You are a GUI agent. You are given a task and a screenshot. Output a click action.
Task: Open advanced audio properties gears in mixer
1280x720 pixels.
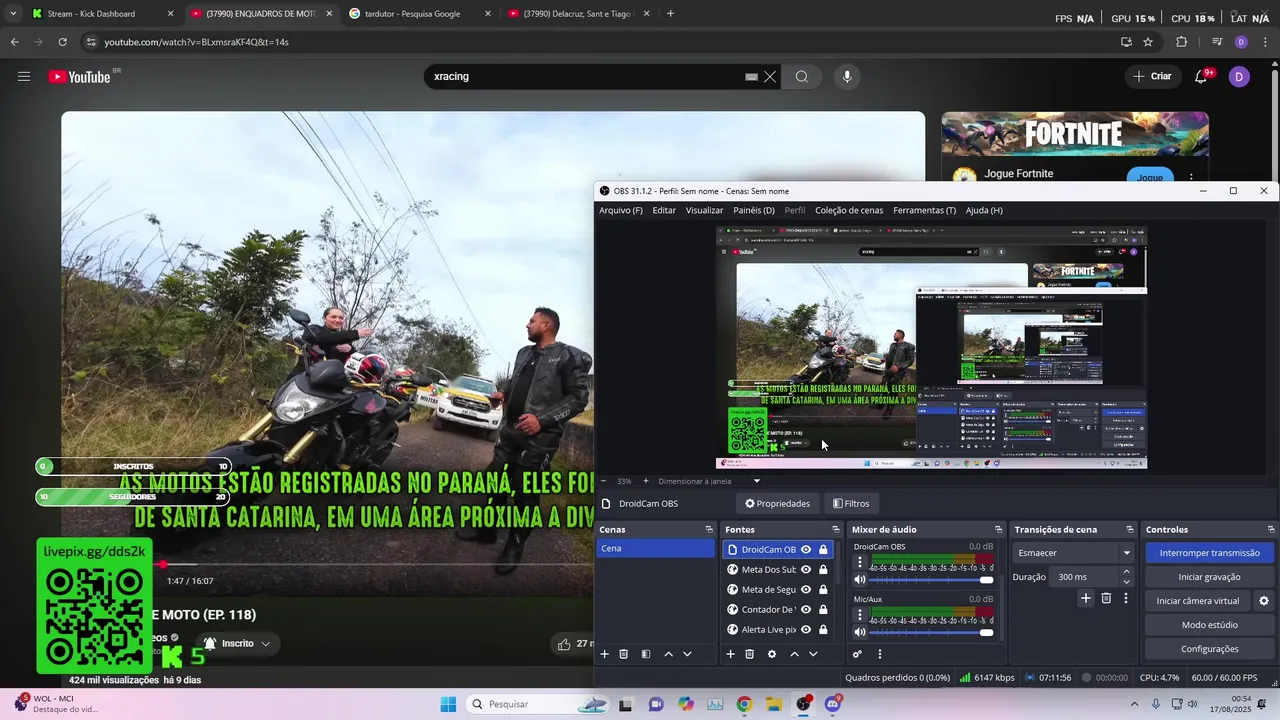point(857,654)
